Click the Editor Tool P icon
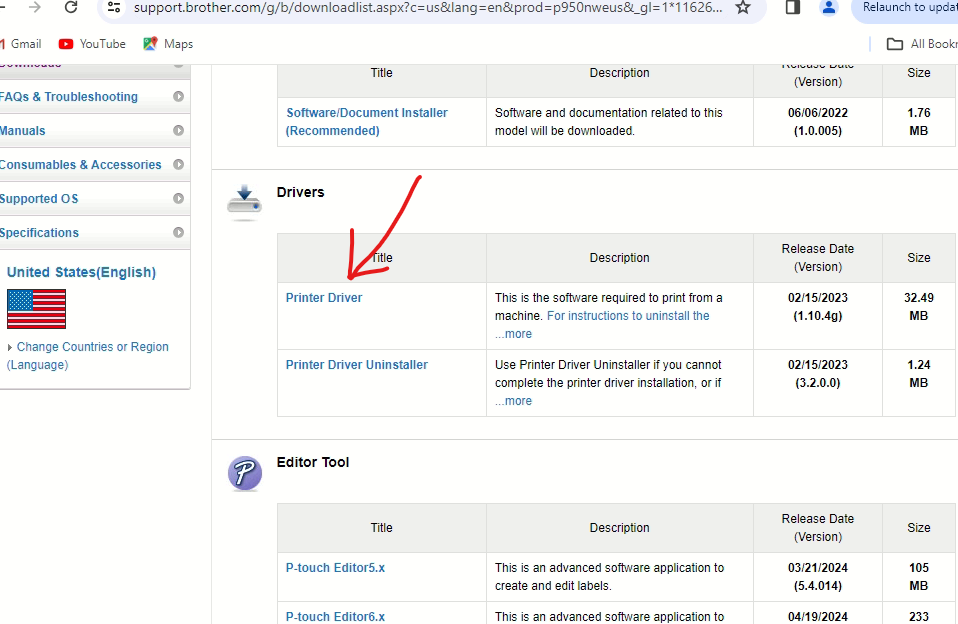The height and width of the screenshot is (624, 958). tap(245, 473)
